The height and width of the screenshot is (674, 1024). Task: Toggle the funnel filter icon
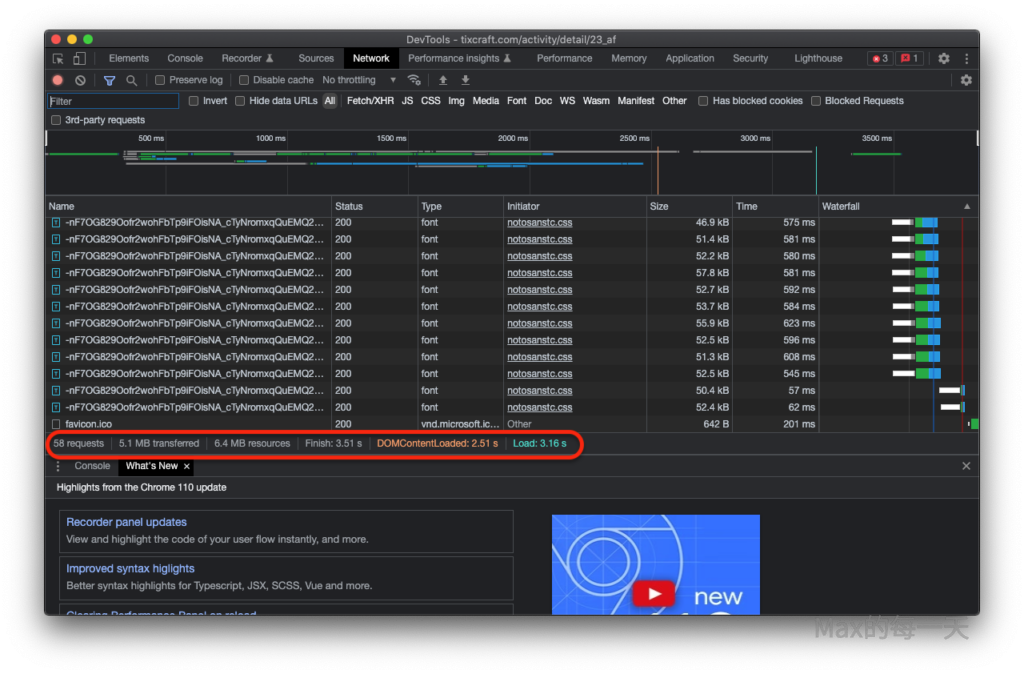point(110,80)
